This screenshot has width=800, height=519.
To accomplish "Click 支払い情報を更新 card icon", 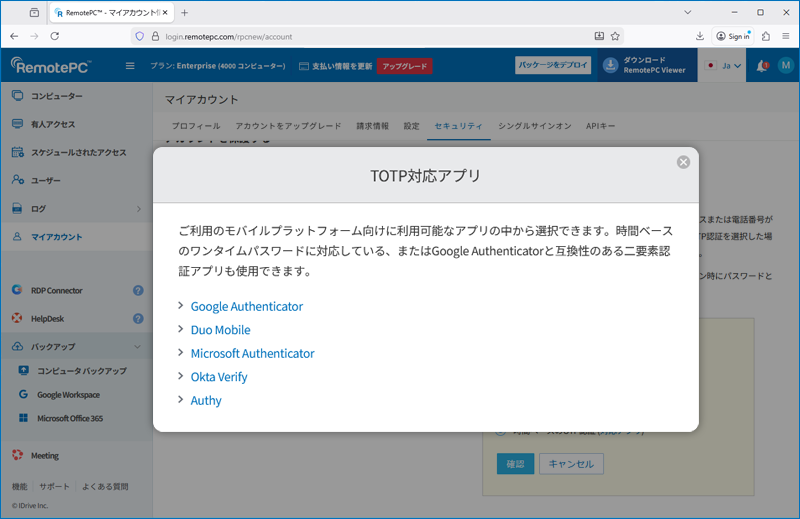I will 304,66.
